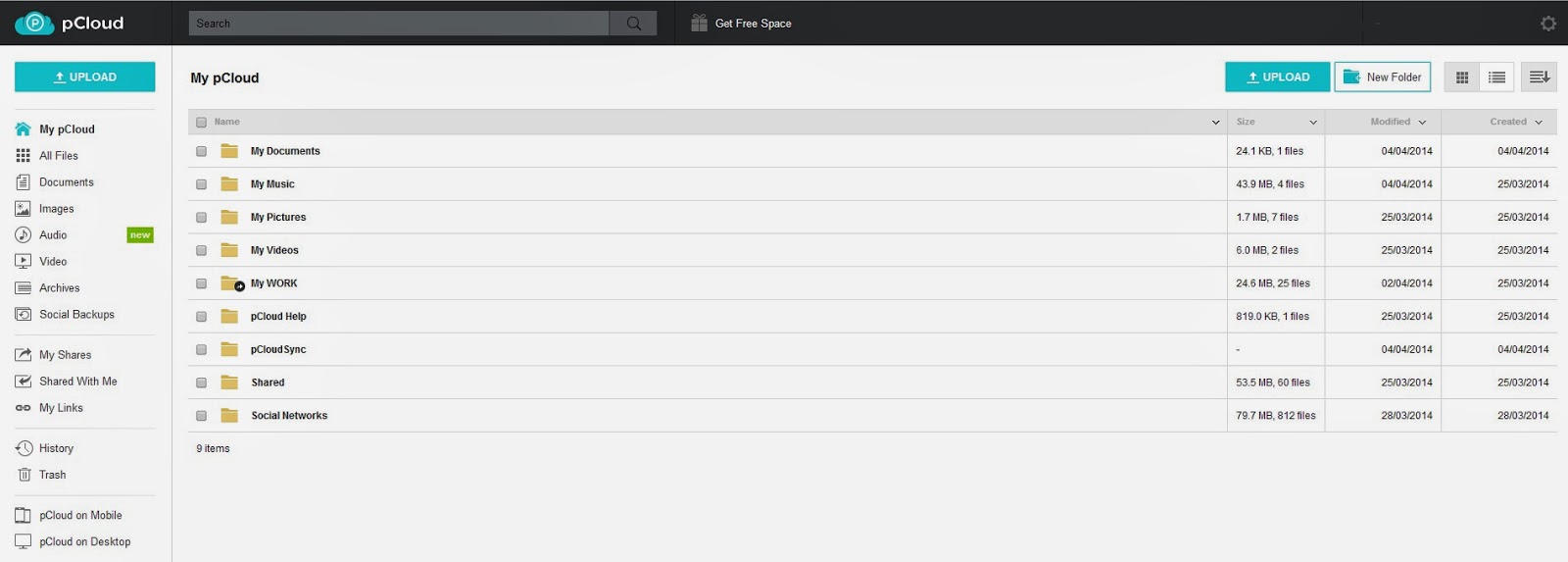The width and height of the screenshot is (1568, 562).
Task: Check the My Pictures row checkbox
Action: pyautogui.click(x=201, y=218)
